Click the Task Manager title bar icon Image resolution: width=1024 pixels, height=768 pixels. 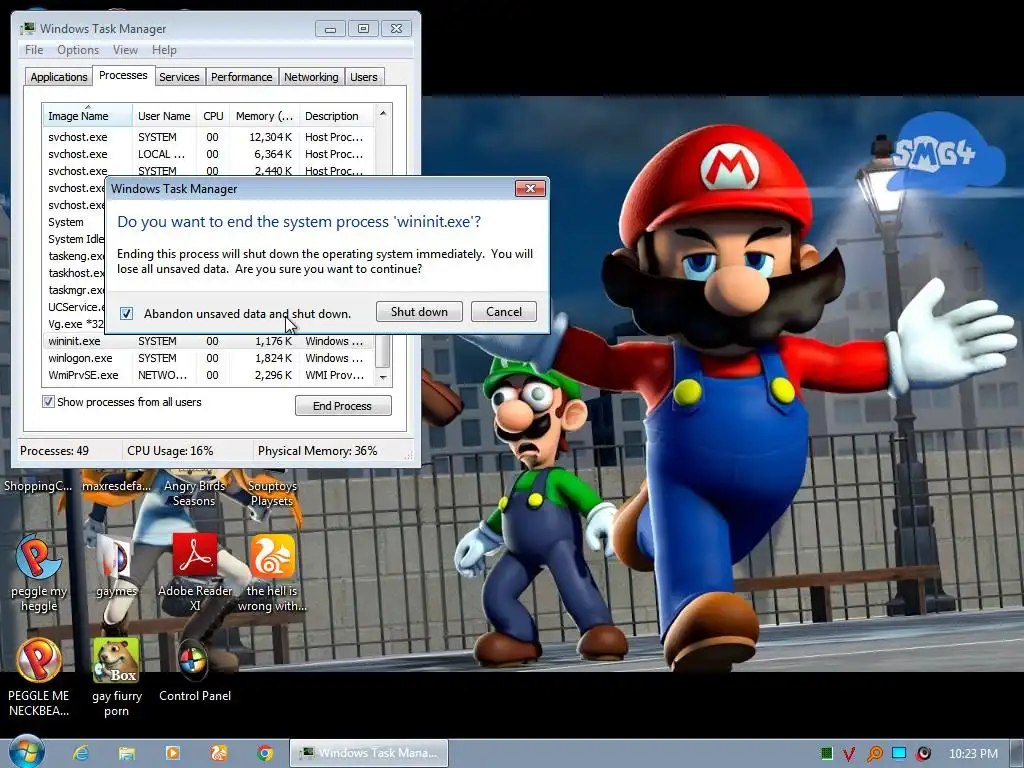coord(27,28)
